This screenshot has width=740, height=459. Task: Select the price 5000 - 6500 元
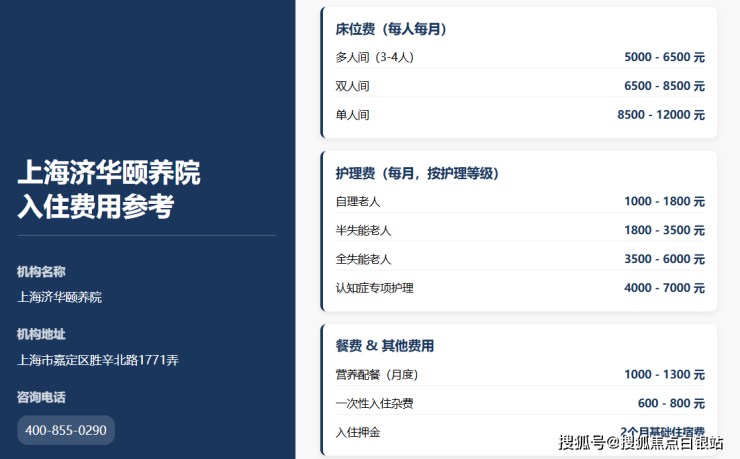pos(664,57)
